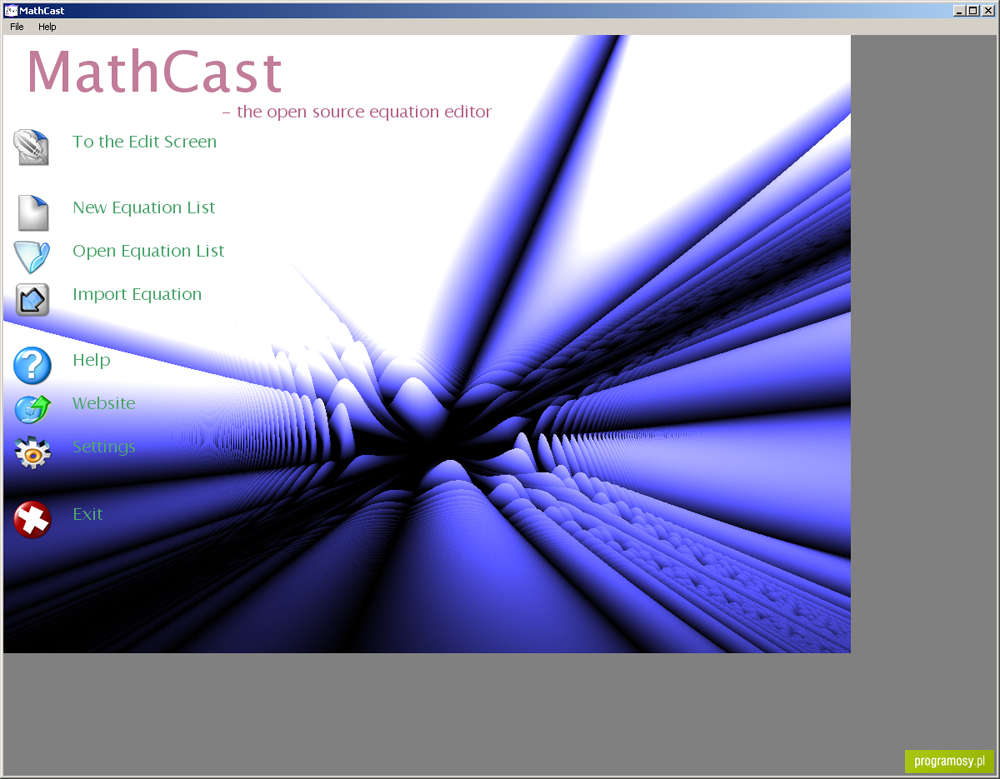Visit the Website link
This screenshot has width=1000, height=779.
104,403
